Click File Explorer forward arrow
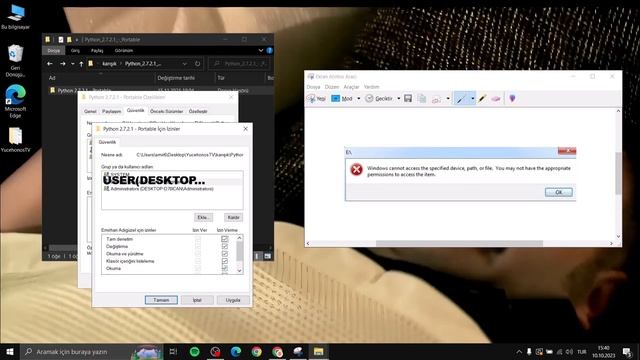The height and width of the screenshot is (360, 640). pyautogui.click(x=62, y=64)
